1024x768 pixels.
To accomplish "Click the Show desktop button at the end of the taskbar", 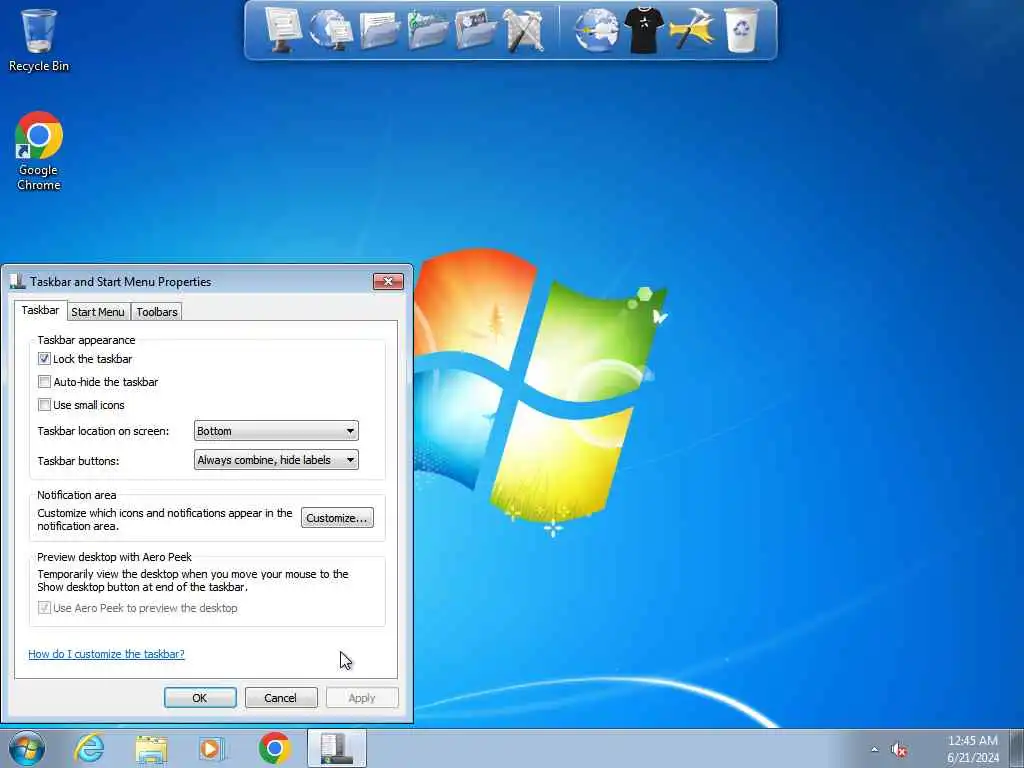I will point(1017,748).
